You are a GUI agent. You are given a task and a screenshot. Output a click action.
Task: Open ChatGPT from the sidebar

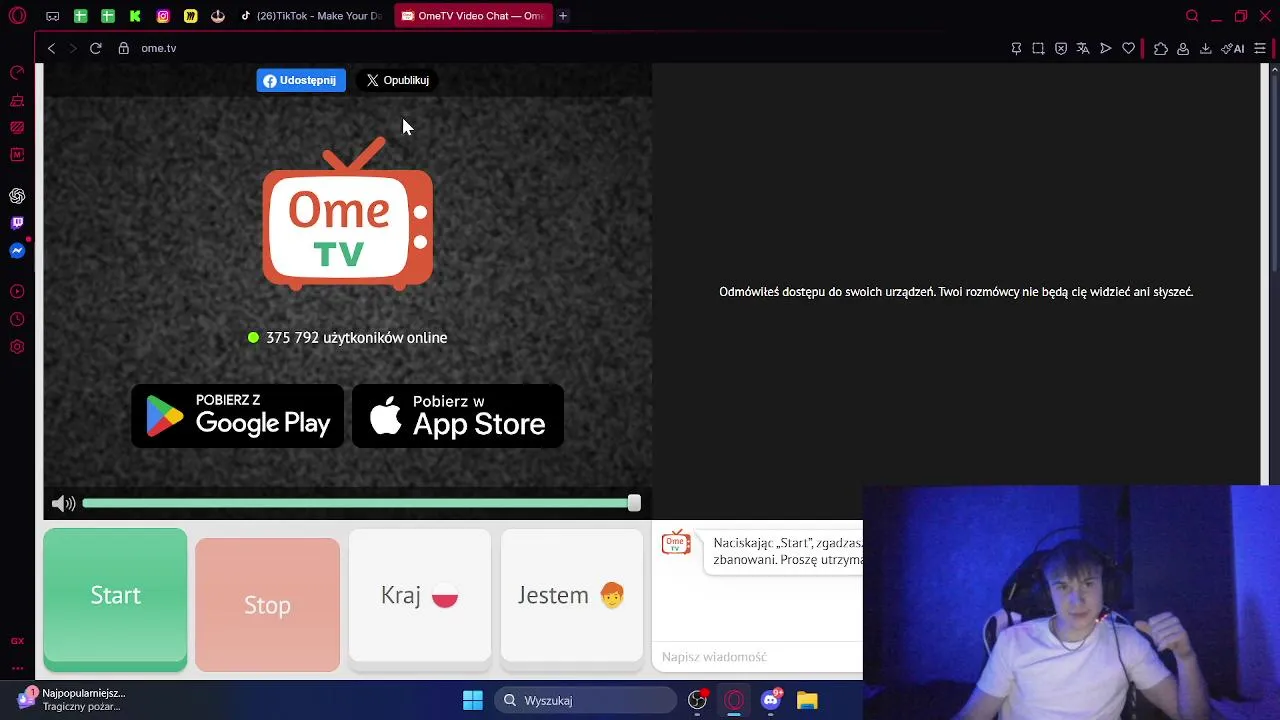17,196
